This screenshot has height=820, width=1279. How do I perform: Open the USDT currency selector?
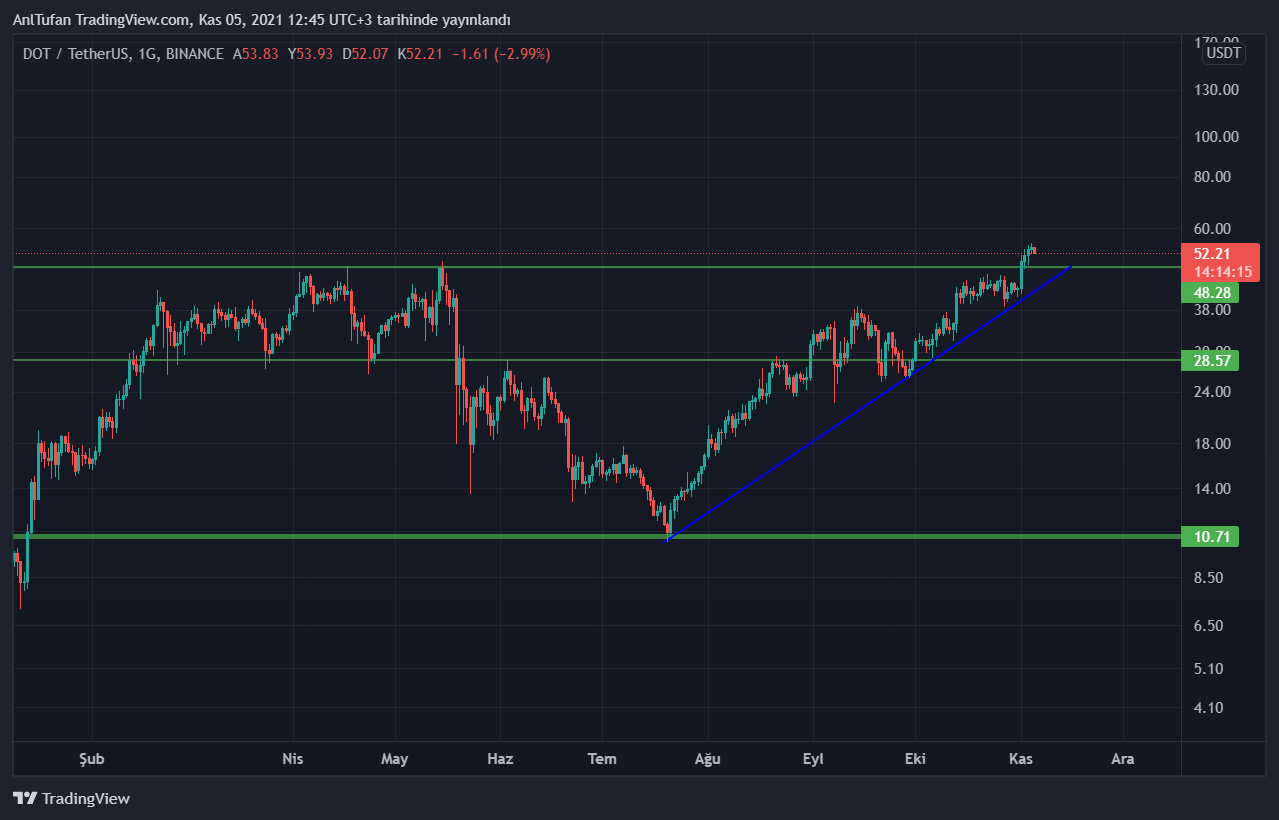point(1223,53)
